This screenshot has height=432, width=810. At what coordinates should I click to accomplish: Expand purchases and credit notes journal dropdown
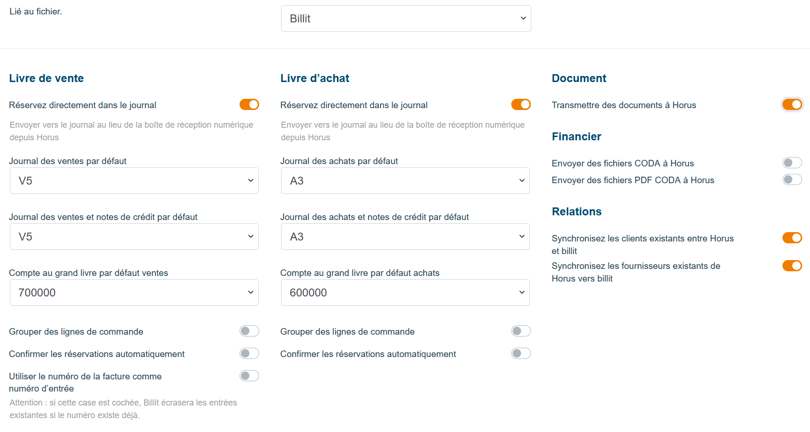pyautogui.click(x=405, y=237)
